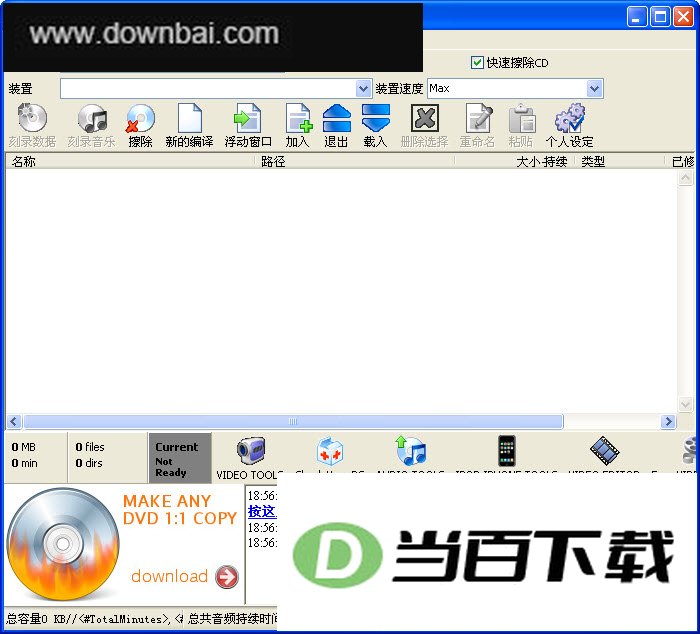Open iPod iPhone tools phone icon

507,451
